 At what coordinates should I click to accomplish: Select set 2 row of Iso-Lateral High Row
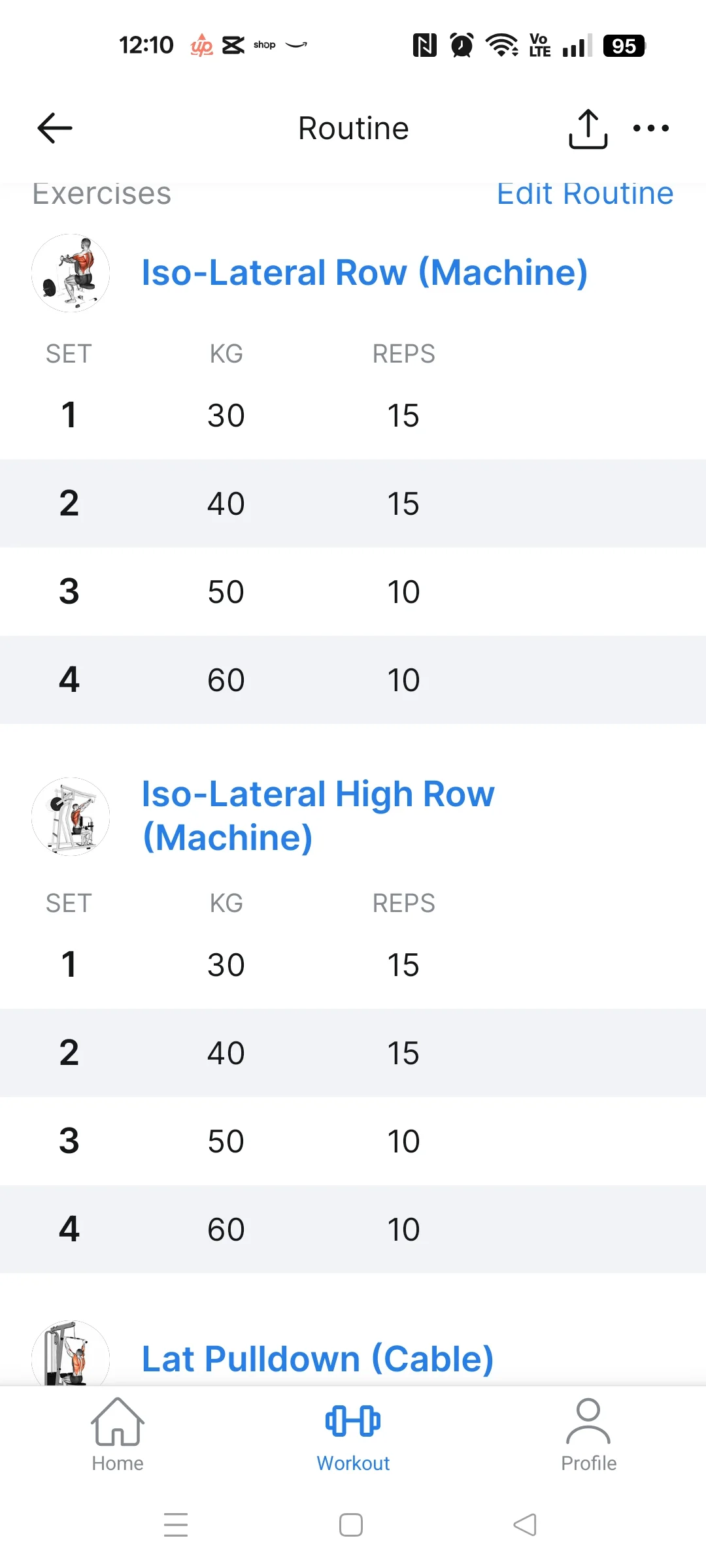(353, 1053)
